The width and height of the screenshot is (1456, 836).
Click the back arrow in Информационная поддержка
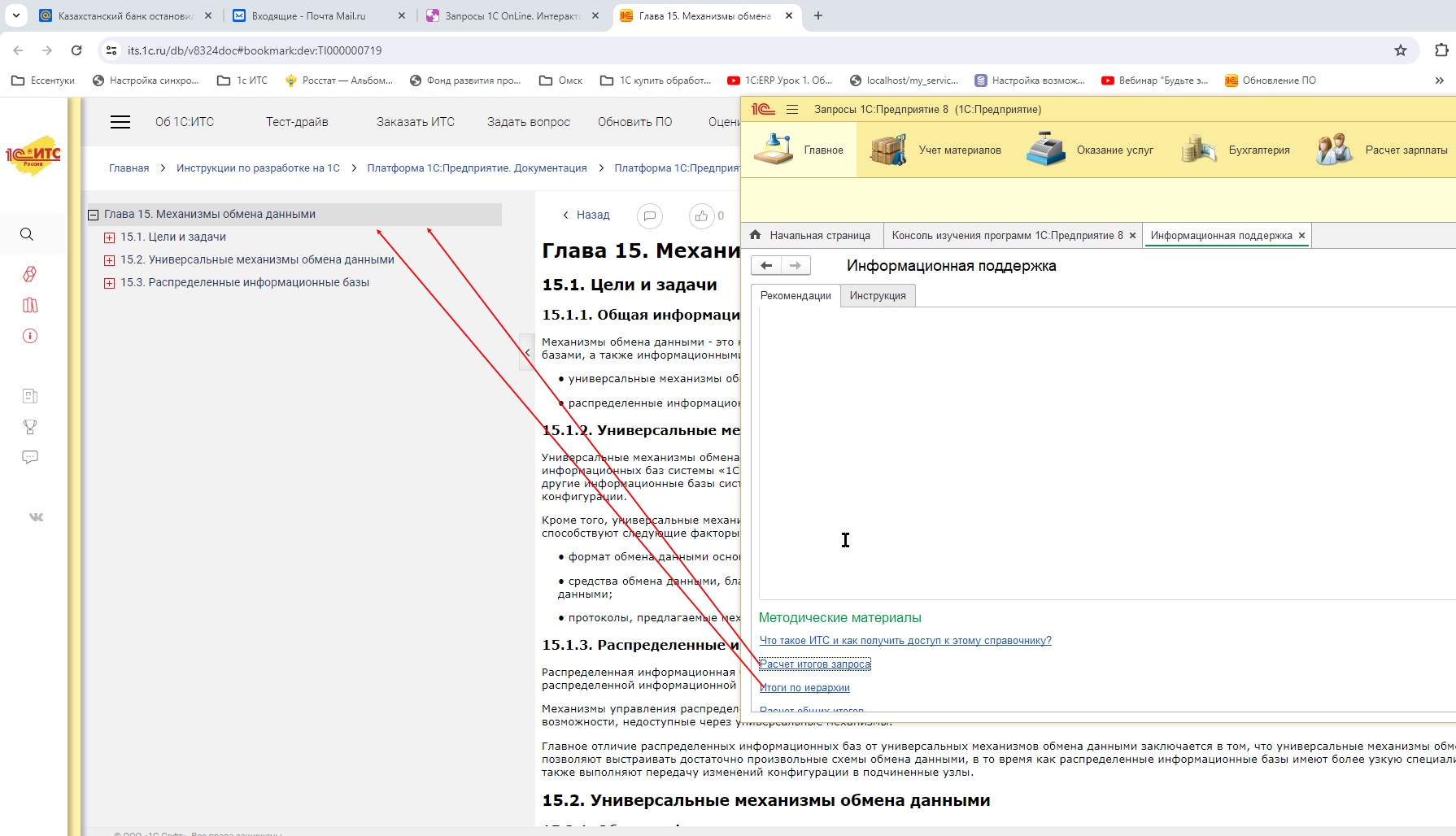pos(766,265)
